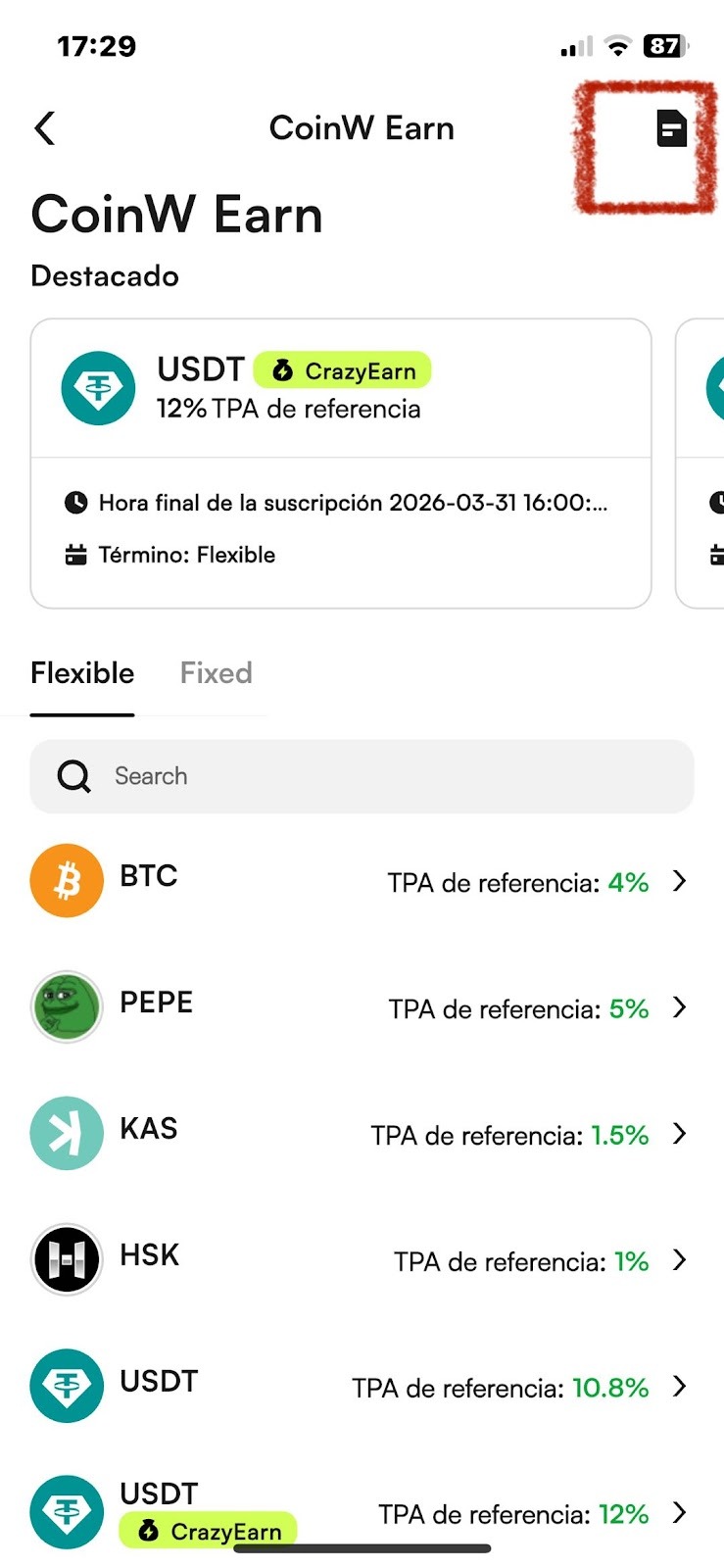Expand the PEPE row chevron
The width and height of the screenshot is (724, 1568).
click(680, 1007)
